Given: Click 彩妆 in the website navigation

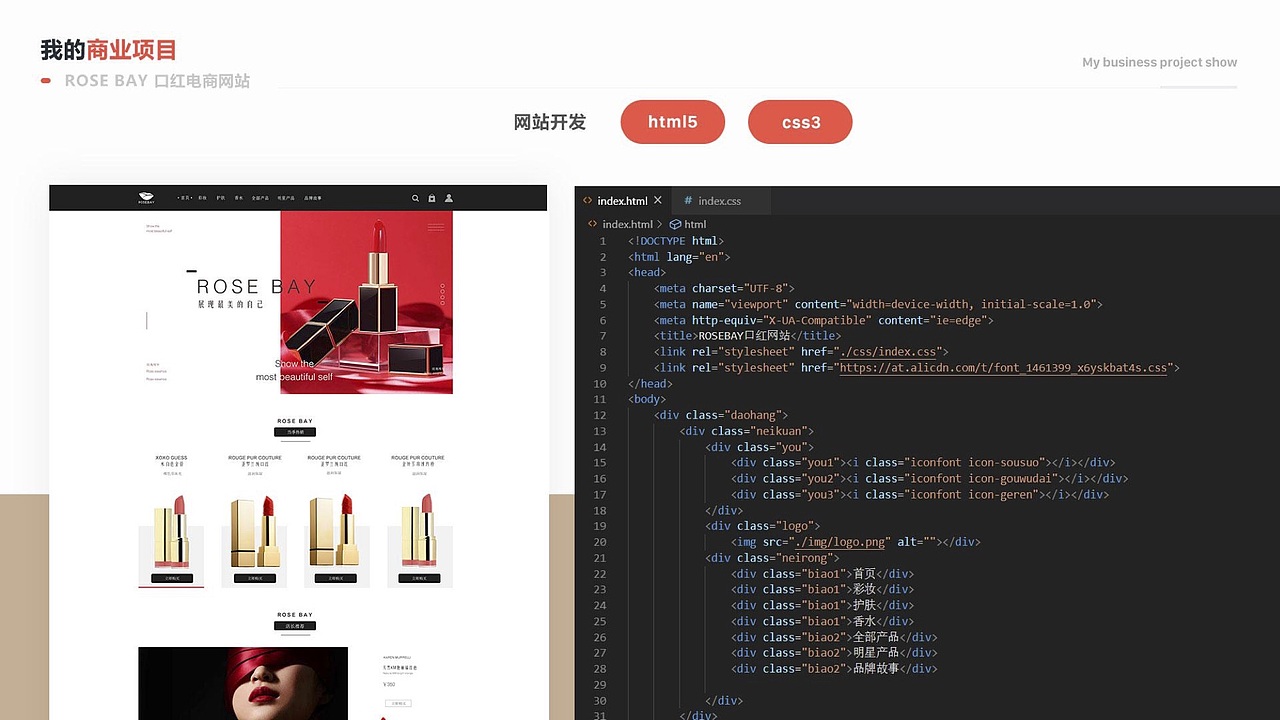Looking at the screenshot, I should [202, 198].
